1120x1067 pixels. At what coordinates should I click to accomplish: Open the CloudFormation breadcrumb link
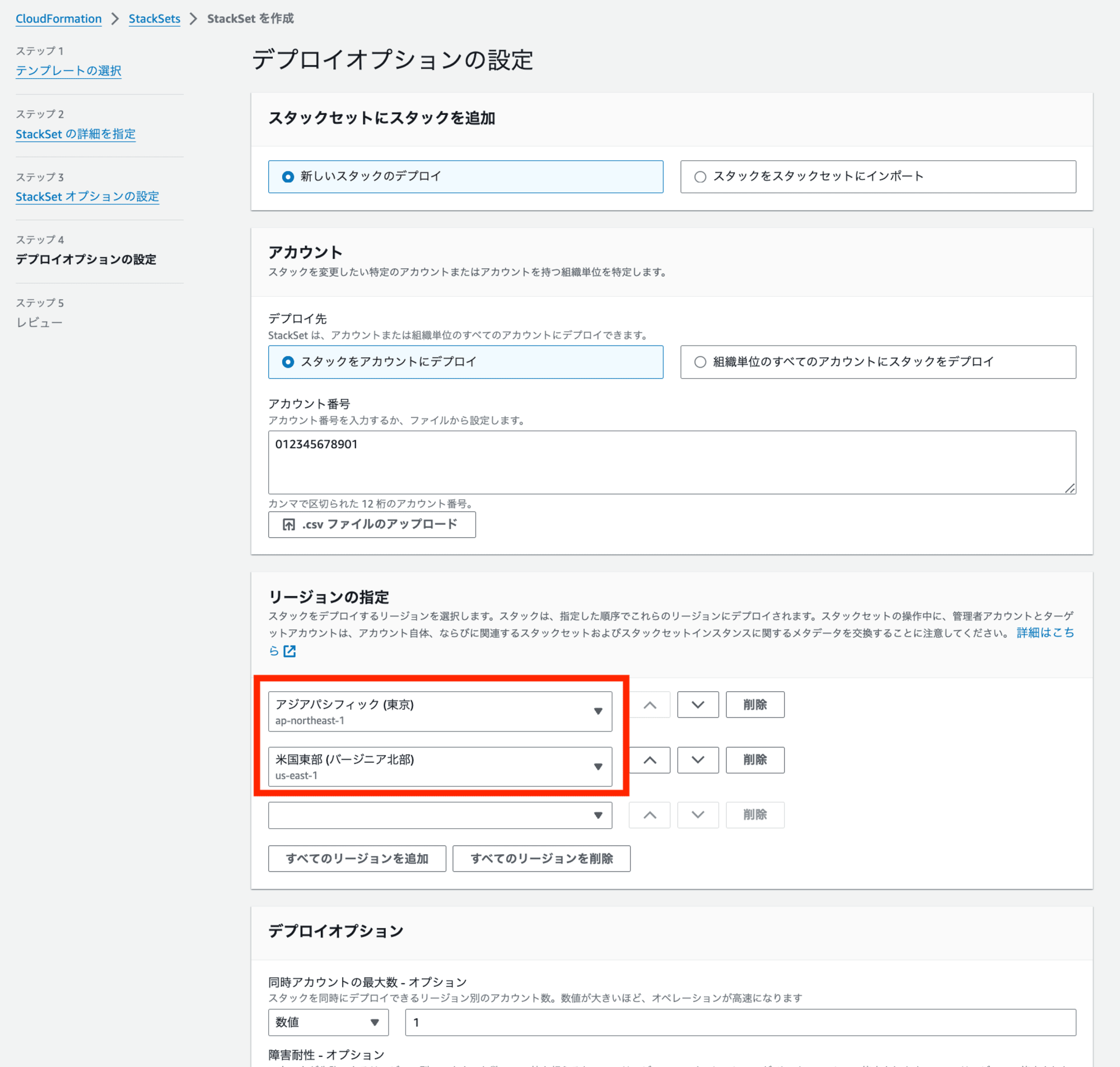tap(59, 19)
